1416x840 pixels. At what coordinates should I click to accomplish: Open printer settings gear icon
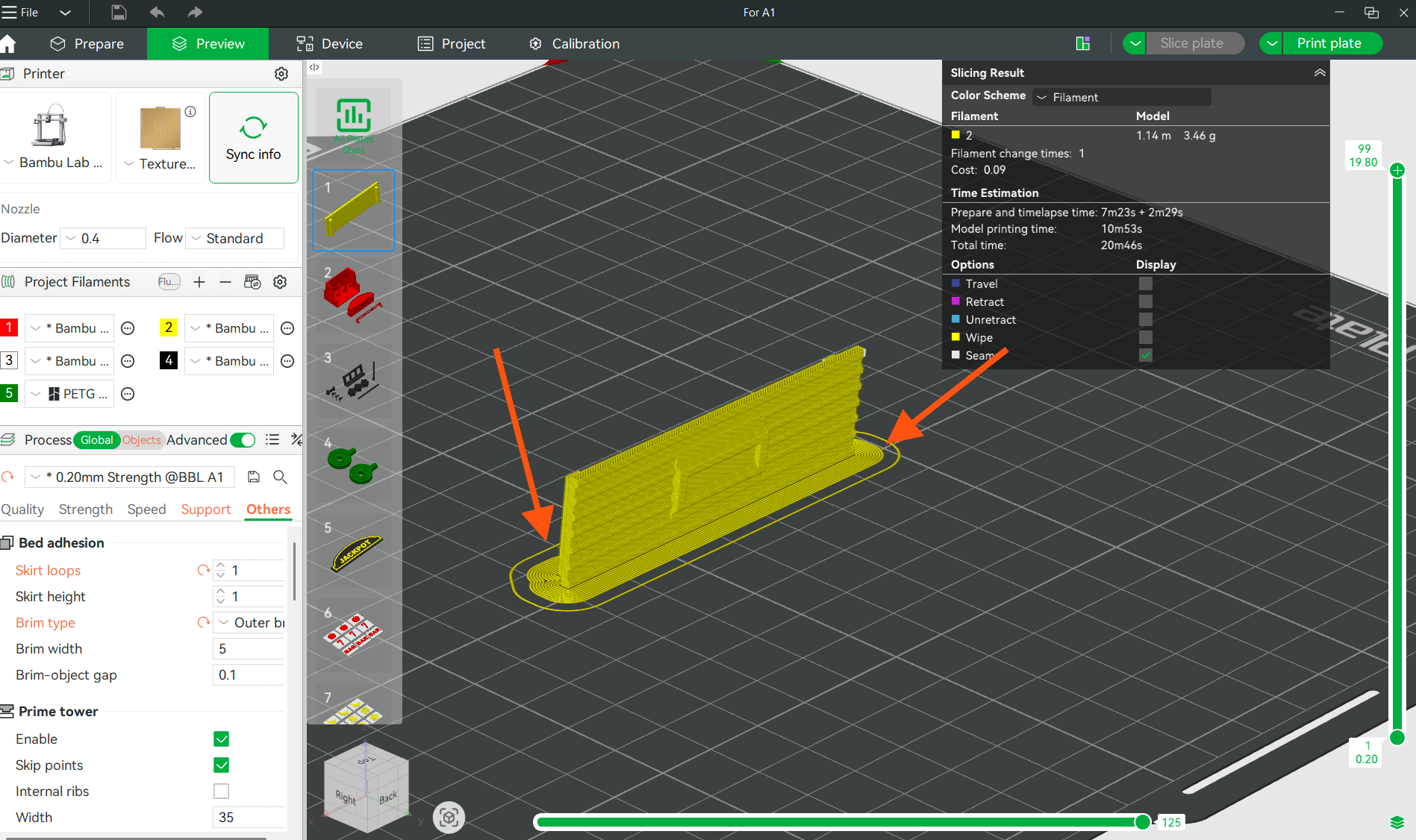tap(281, 74)
